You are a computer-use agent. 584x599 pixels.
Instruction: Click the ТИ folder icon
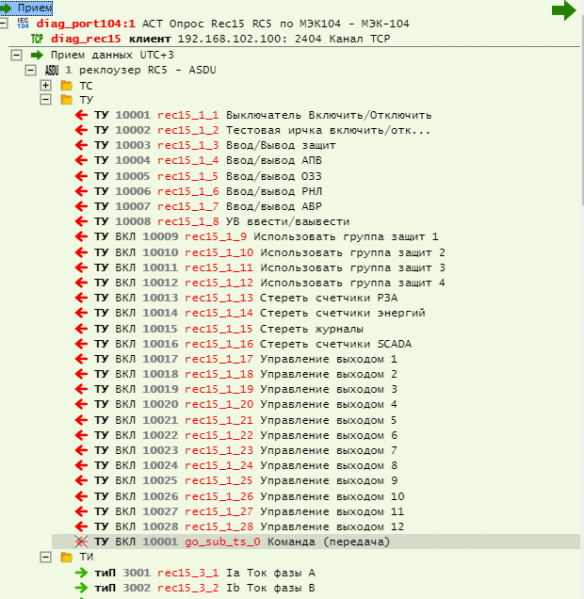(x=66, y=557)
